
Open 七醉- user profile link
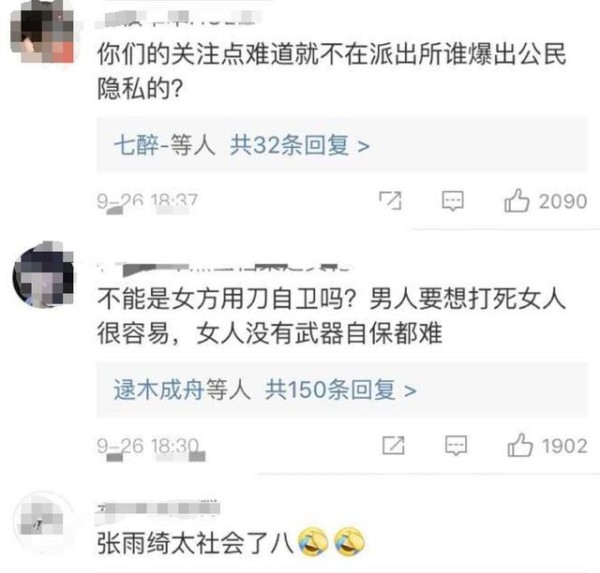pos(142,145)
